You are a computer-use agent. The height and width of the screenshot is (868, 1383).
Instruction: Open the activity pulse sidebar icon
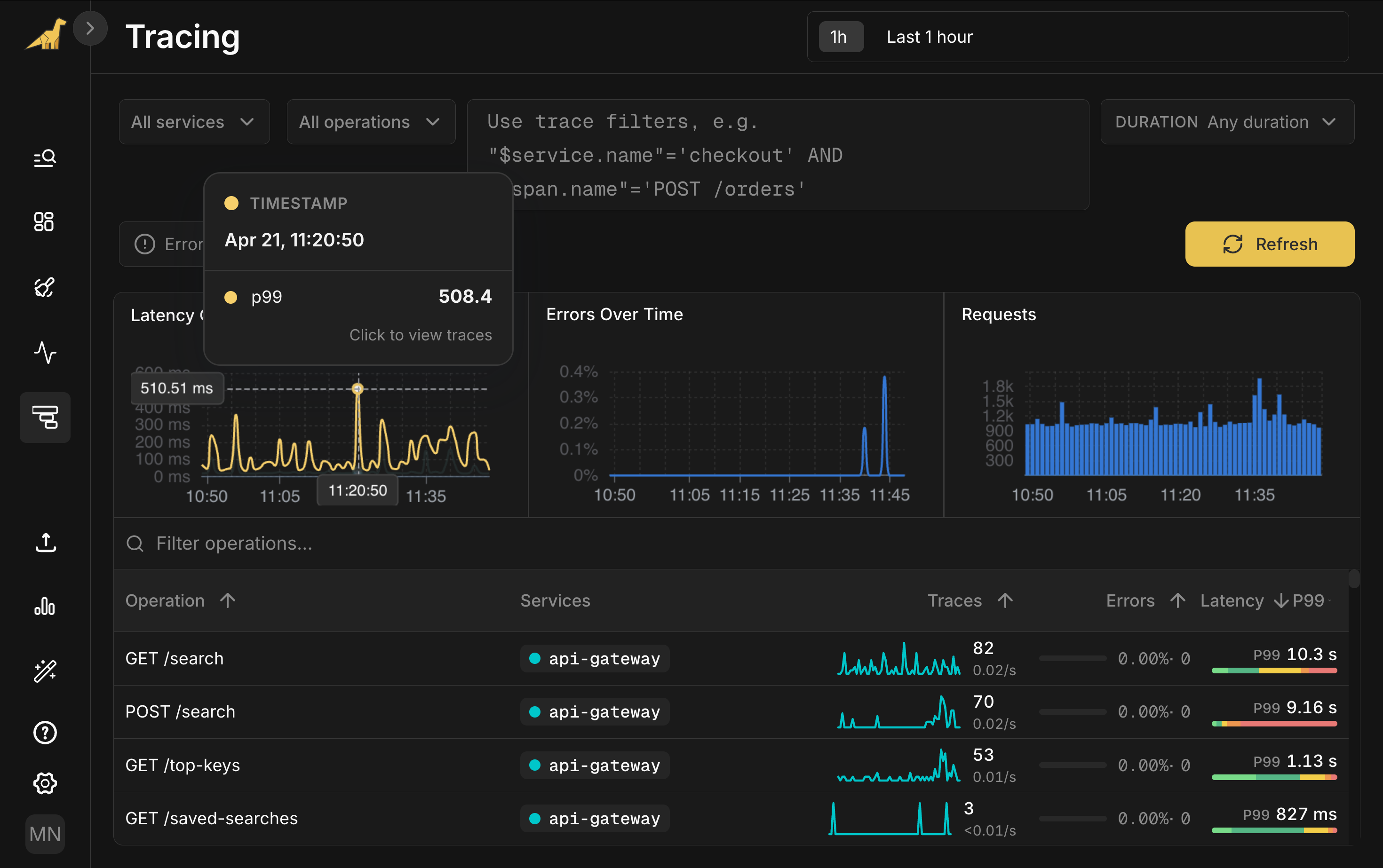(45, 353)
